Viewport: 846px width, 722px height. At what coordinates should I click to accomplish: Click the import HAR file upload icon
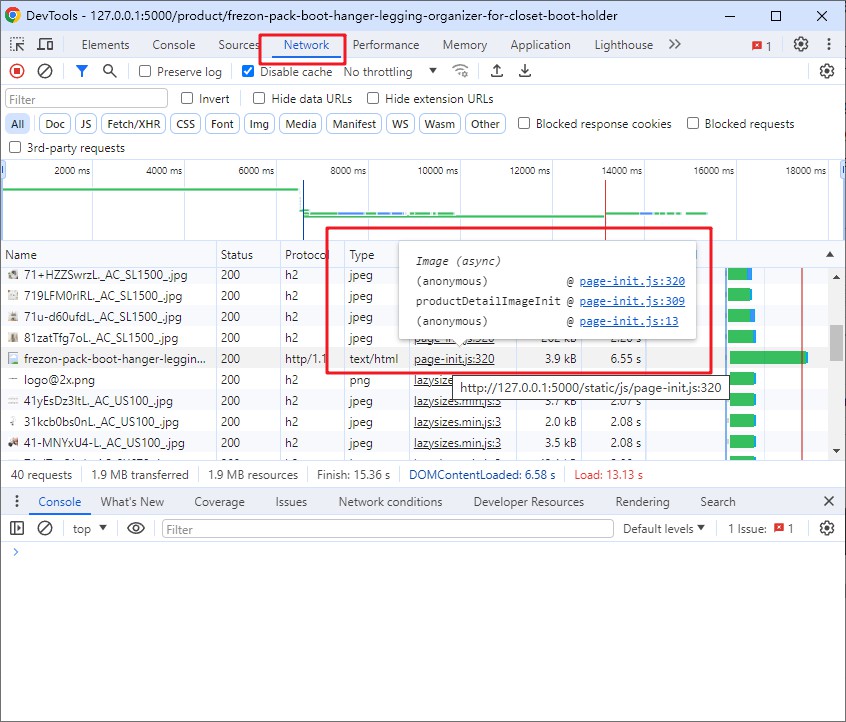click(x=497, y=71)
